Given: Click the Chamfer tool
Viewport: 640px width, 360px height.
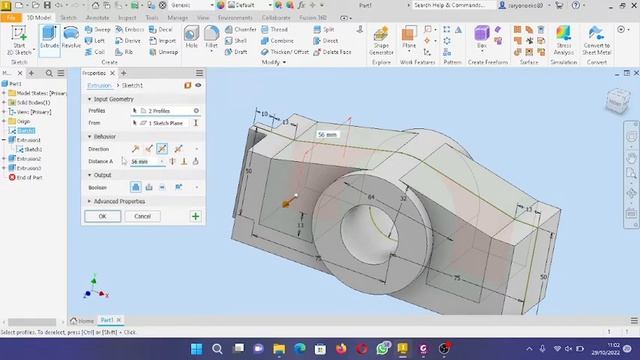Looking at the screenshot, I should tap(241, 29).
